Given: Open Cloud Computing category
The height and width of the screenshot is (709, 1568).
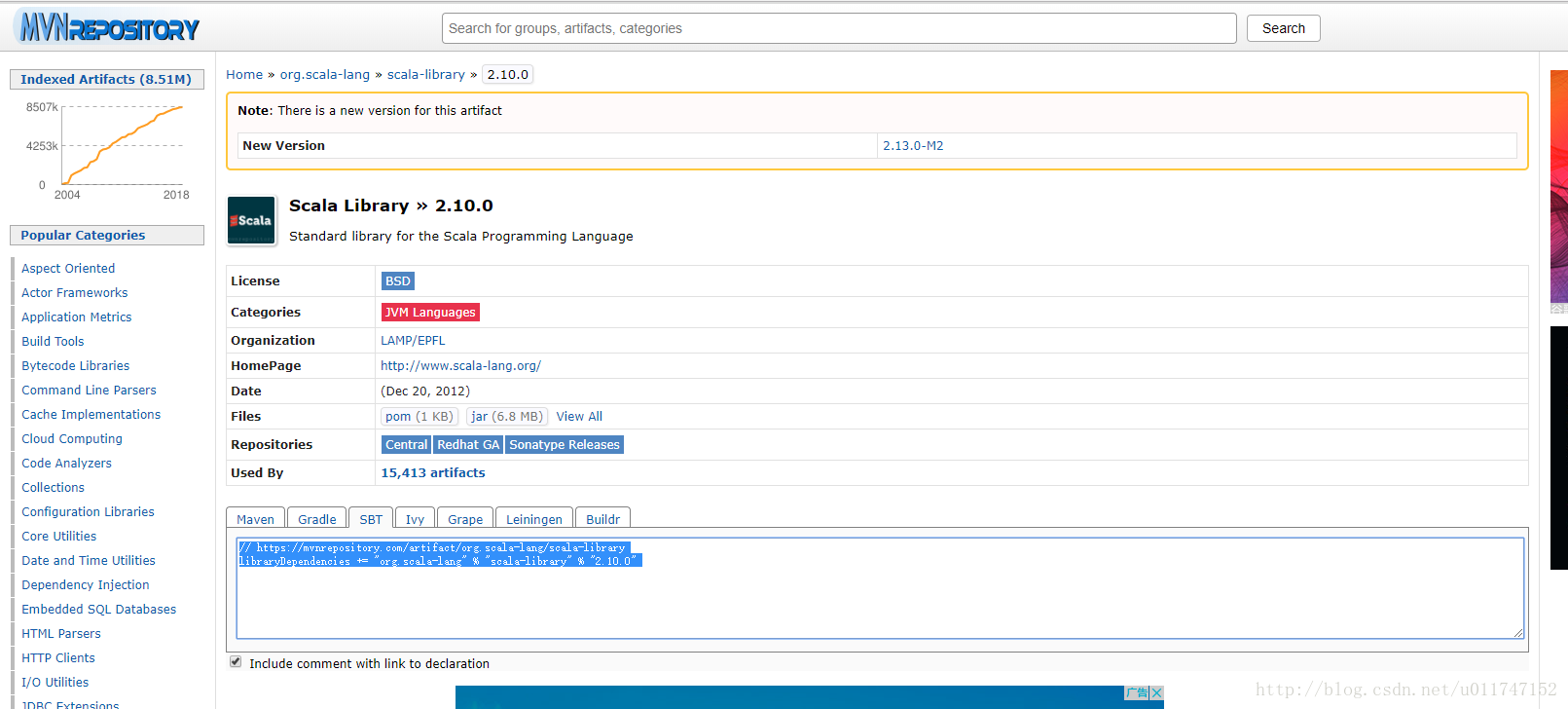Looking at the screenshot, I should click(72, 438).
